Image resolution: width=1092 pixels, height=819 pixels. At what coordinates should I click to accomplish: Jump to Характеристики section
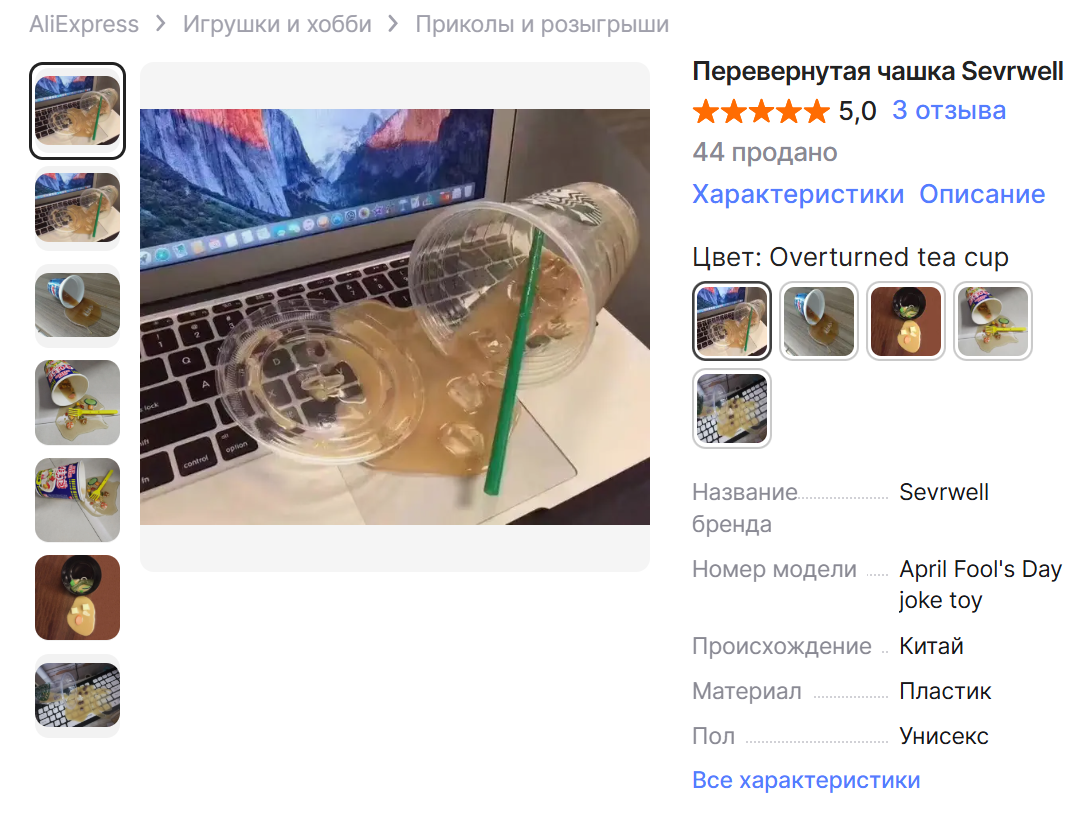coord(798,194)
